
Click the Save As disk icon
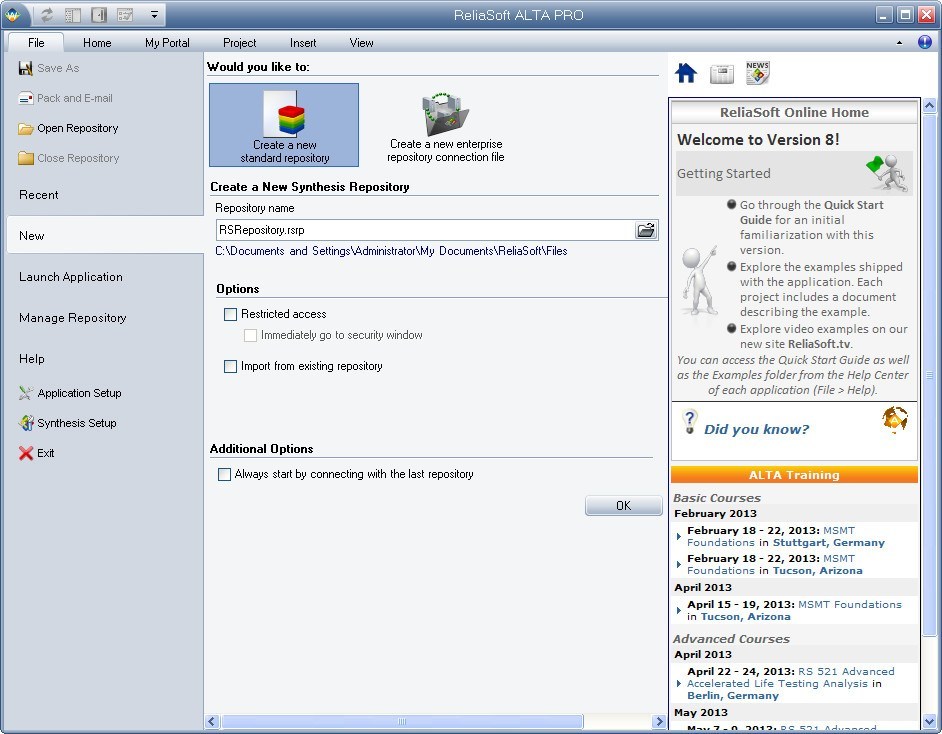pyautogui.click(x=25, y=68)
